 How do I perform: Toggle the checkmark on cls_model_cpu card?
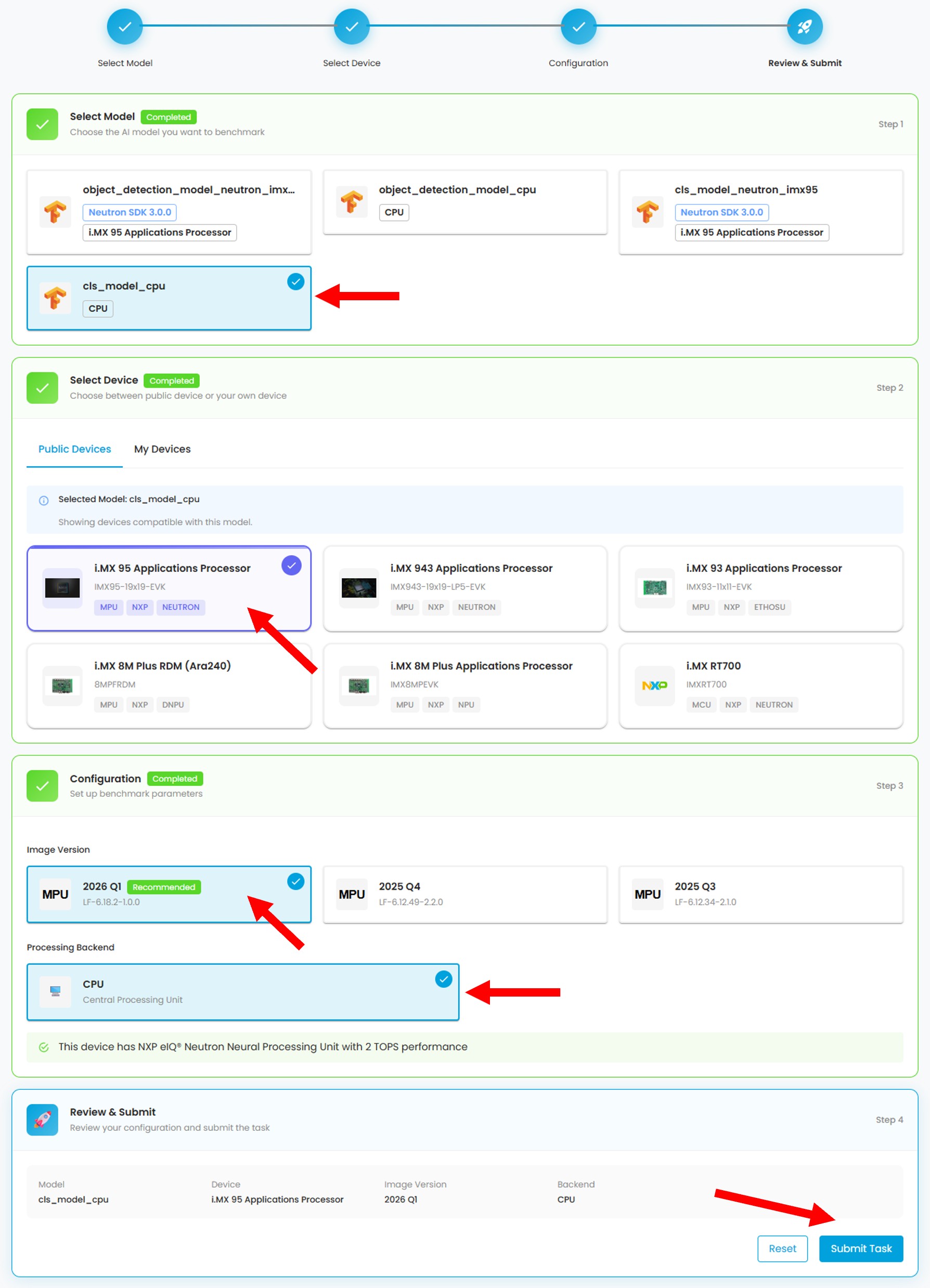point(295,282)
